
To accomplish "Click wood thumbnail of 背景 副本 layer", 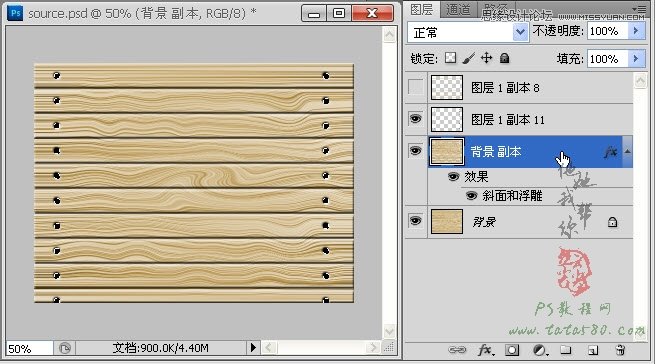I will (447, 151).
